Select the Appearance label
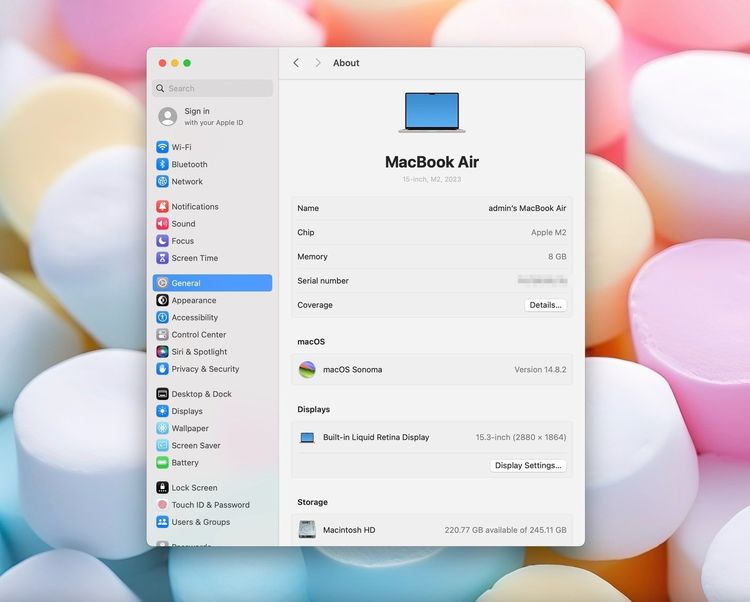 194,300
